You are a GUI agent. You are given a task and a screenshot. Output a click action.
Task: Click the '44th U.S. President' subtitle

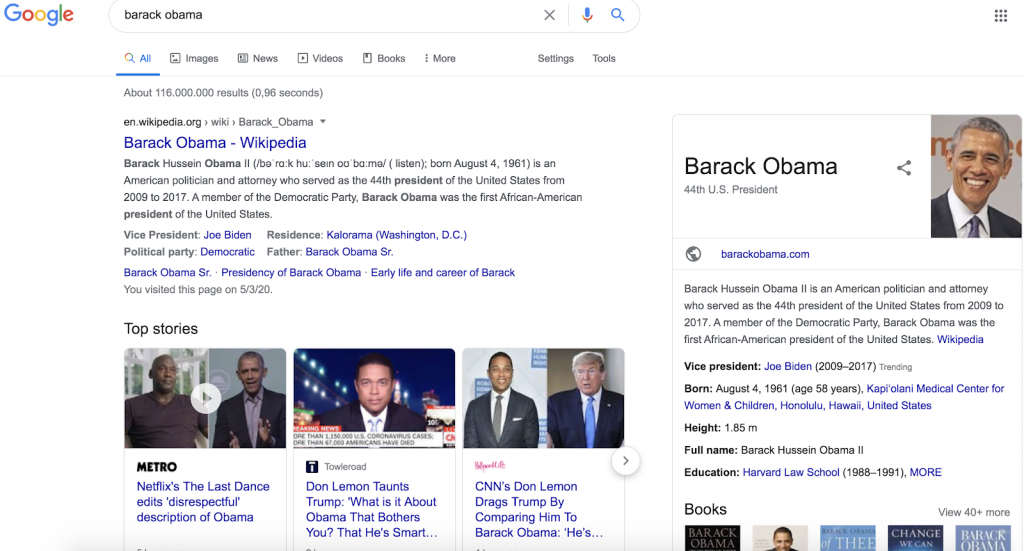[730, 189]
